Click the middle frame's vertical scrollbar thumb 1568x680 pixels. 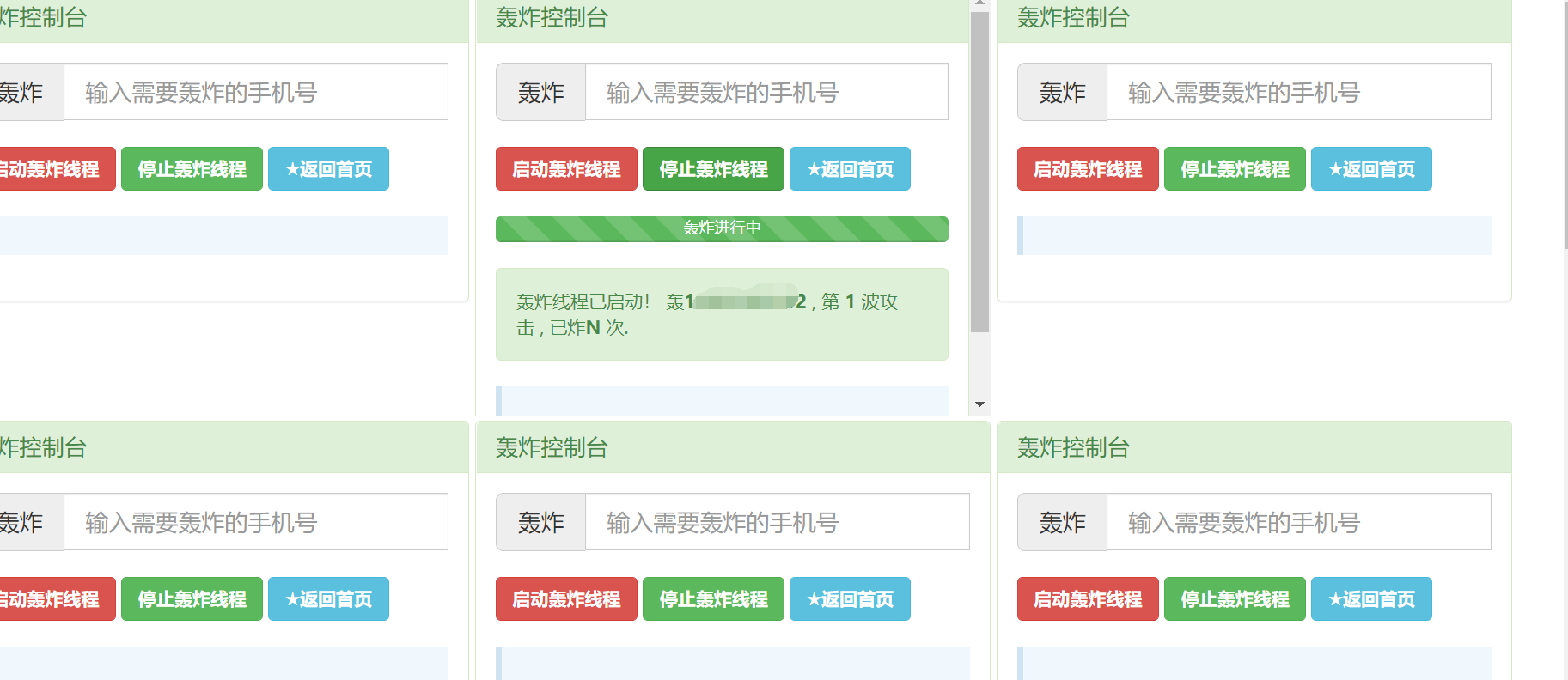pyautogui.click(x=979, y=172)
